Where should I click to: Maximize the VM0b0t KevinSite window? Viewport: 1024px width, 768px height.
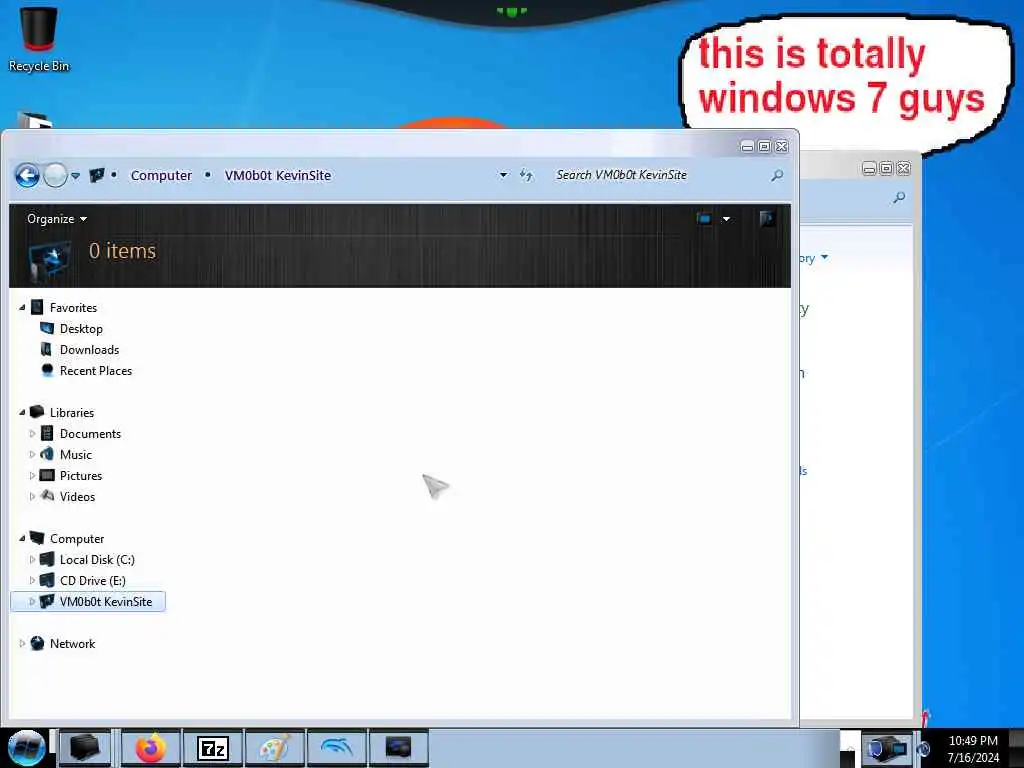[x=765, y=147]
